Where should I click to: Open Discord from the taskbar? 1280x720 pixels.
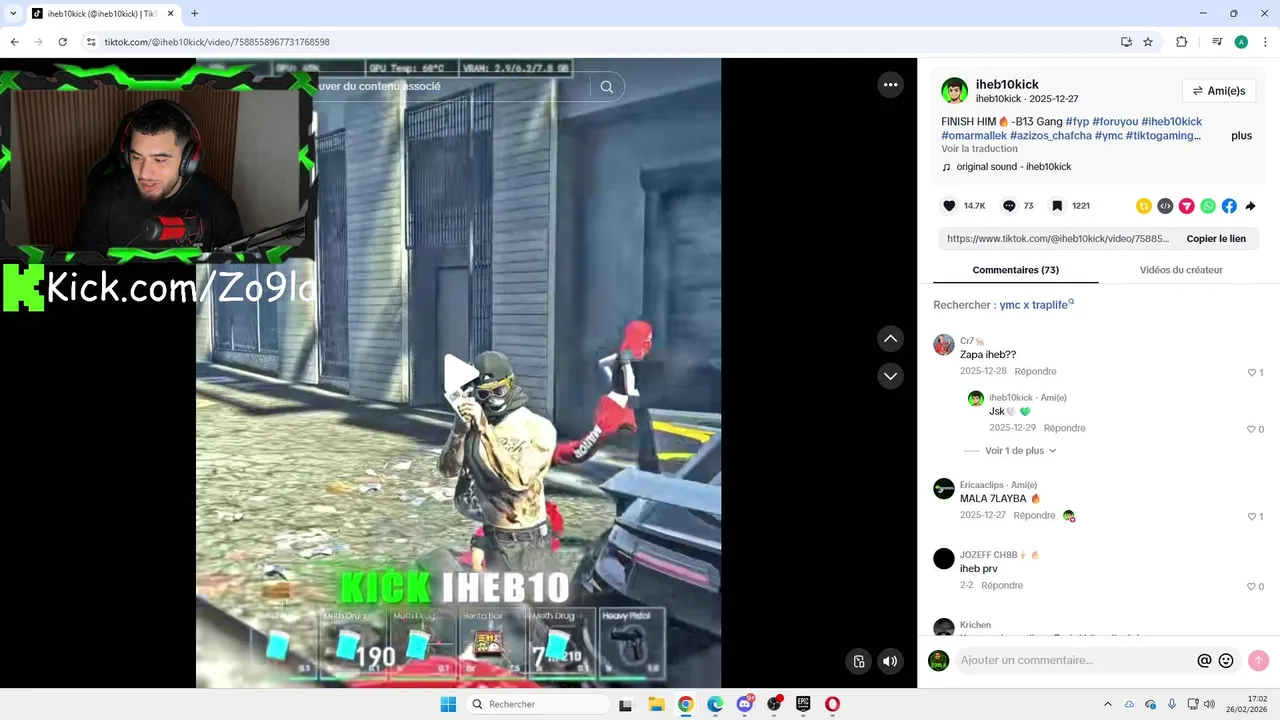744,704
